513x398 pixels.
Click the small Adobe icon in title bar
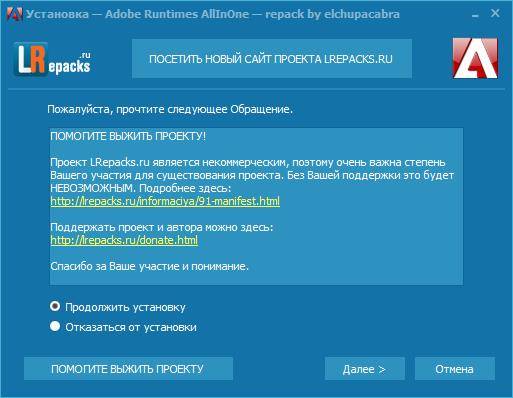(14, 14)
